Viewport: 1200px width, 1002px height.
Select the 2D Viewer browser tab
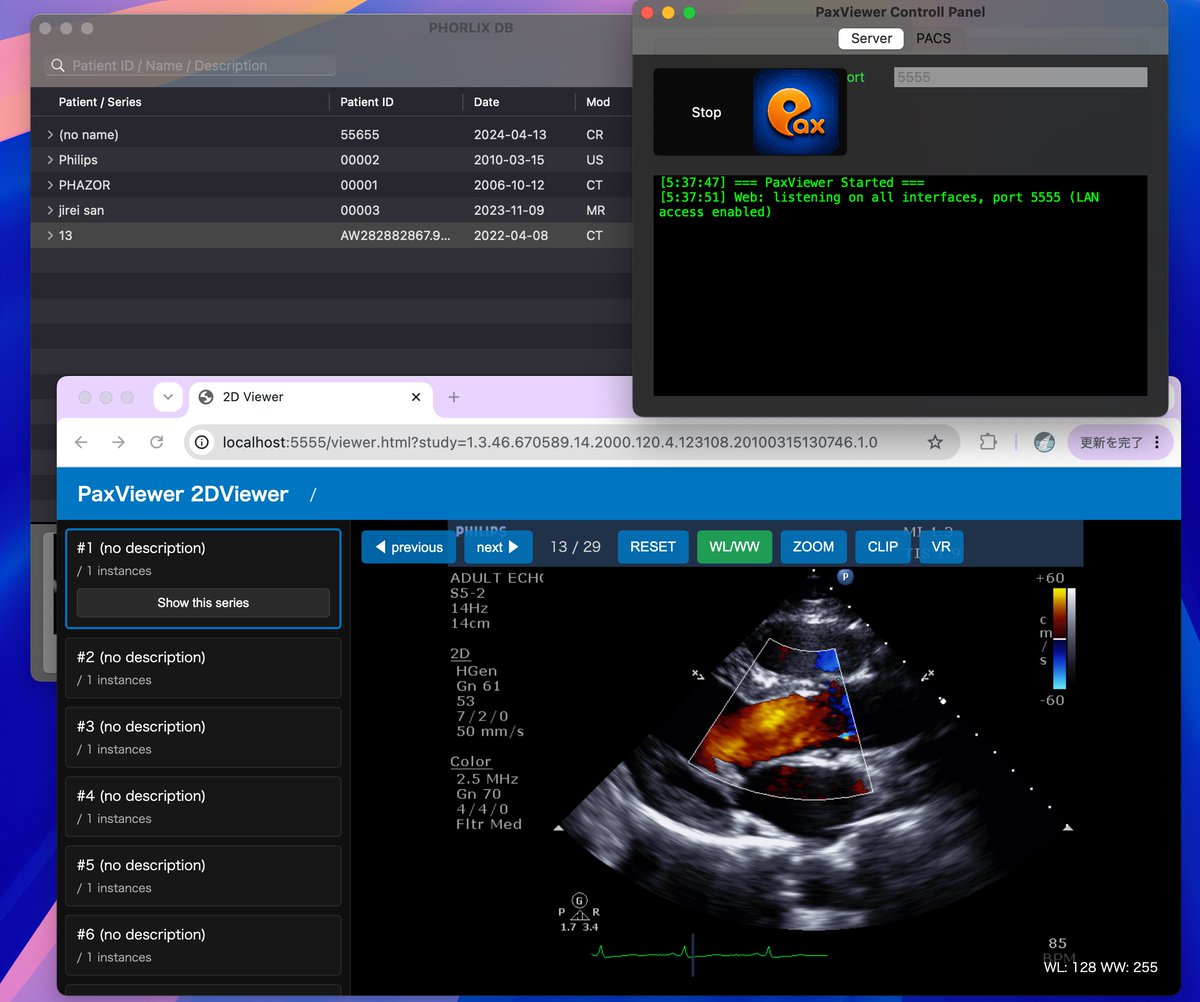pyautogui.click(x=310, y=397)
